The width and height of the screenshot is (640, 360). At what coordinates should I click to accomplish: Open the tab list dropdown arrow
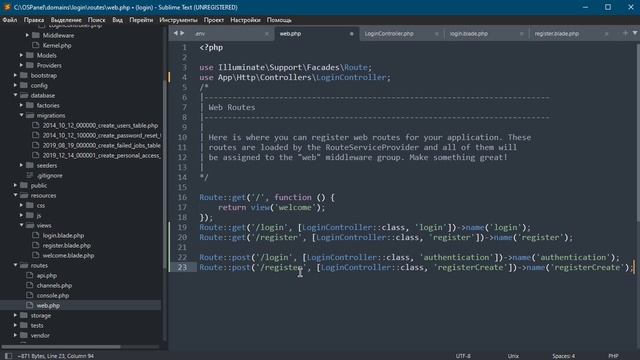click(x=635, y=33)
